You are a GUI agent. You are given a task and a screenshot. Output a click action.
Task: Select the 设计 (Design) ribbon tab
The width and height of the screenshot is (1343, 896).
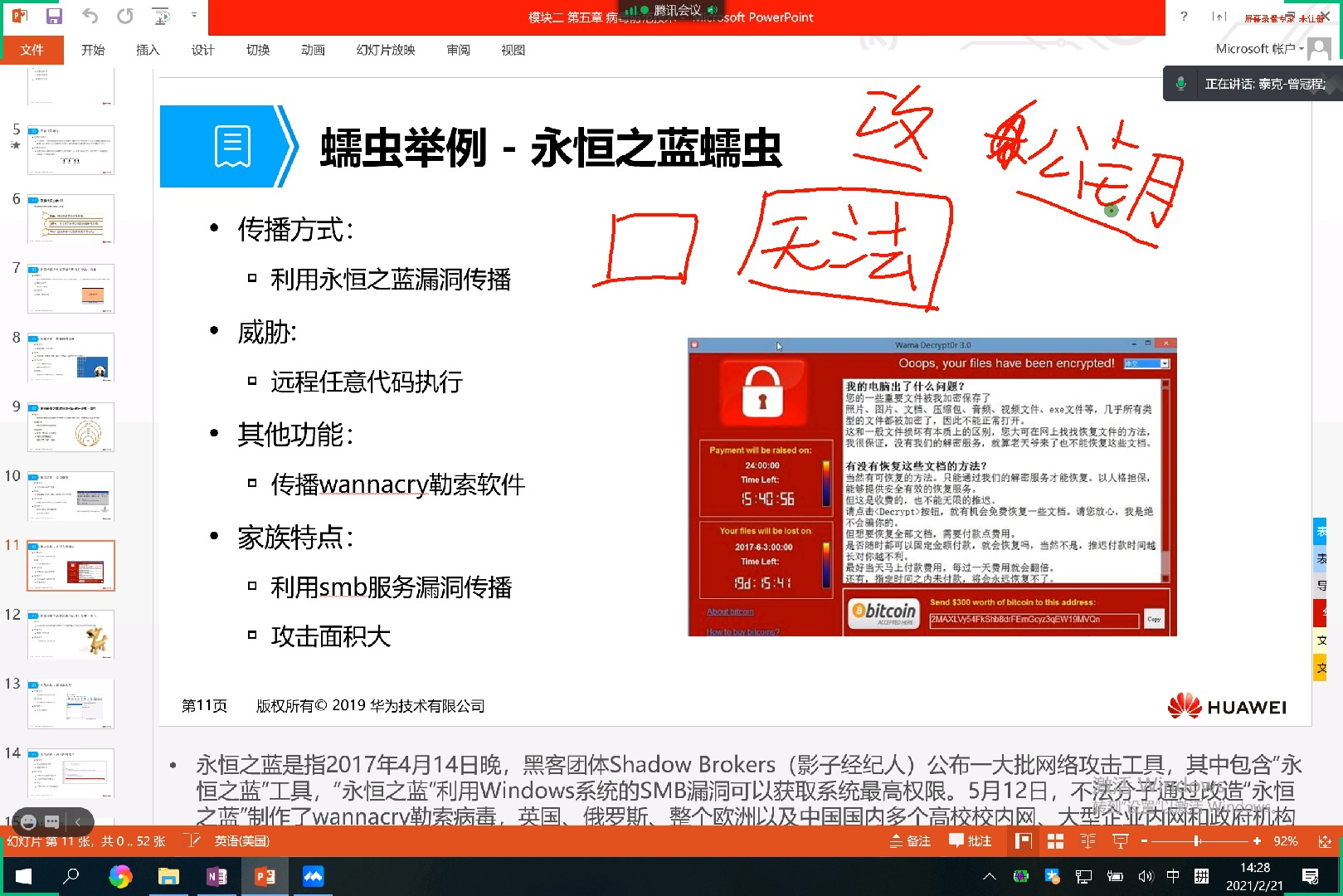[202, 50]
